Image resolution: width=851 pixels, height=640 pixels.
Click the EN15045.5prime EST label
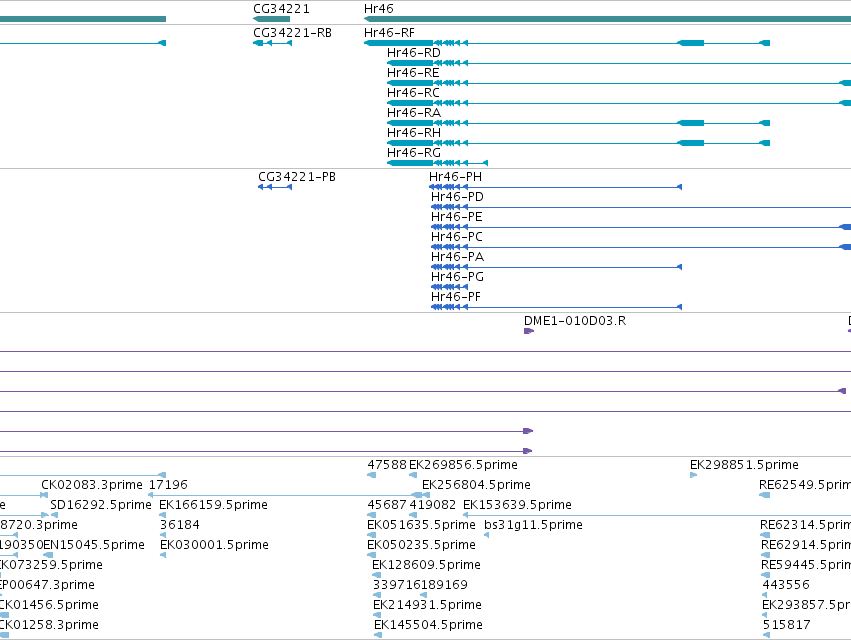(x=94, y=545)
